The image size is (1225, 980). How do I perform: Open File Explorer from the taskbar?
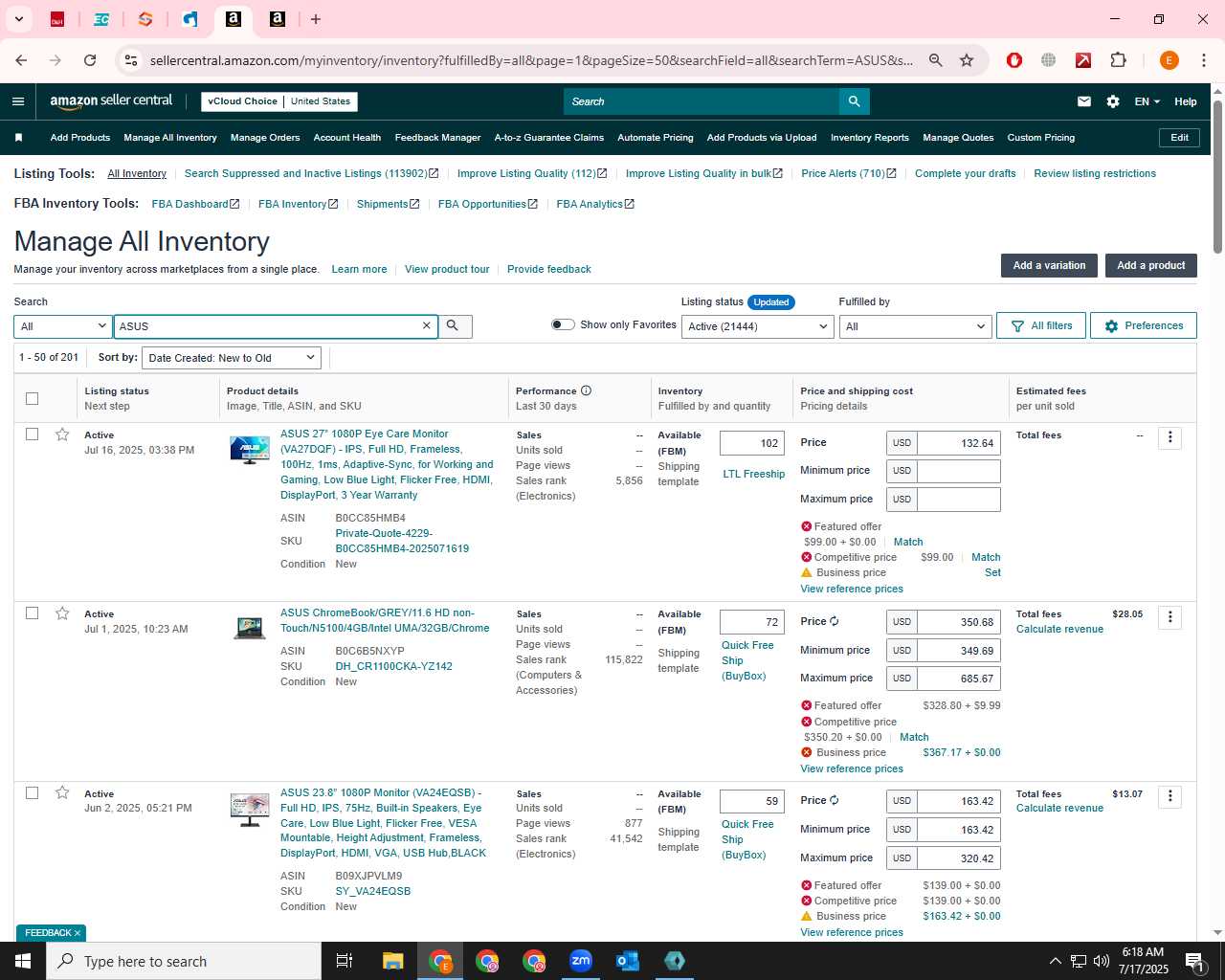click(x=392, y=961)
